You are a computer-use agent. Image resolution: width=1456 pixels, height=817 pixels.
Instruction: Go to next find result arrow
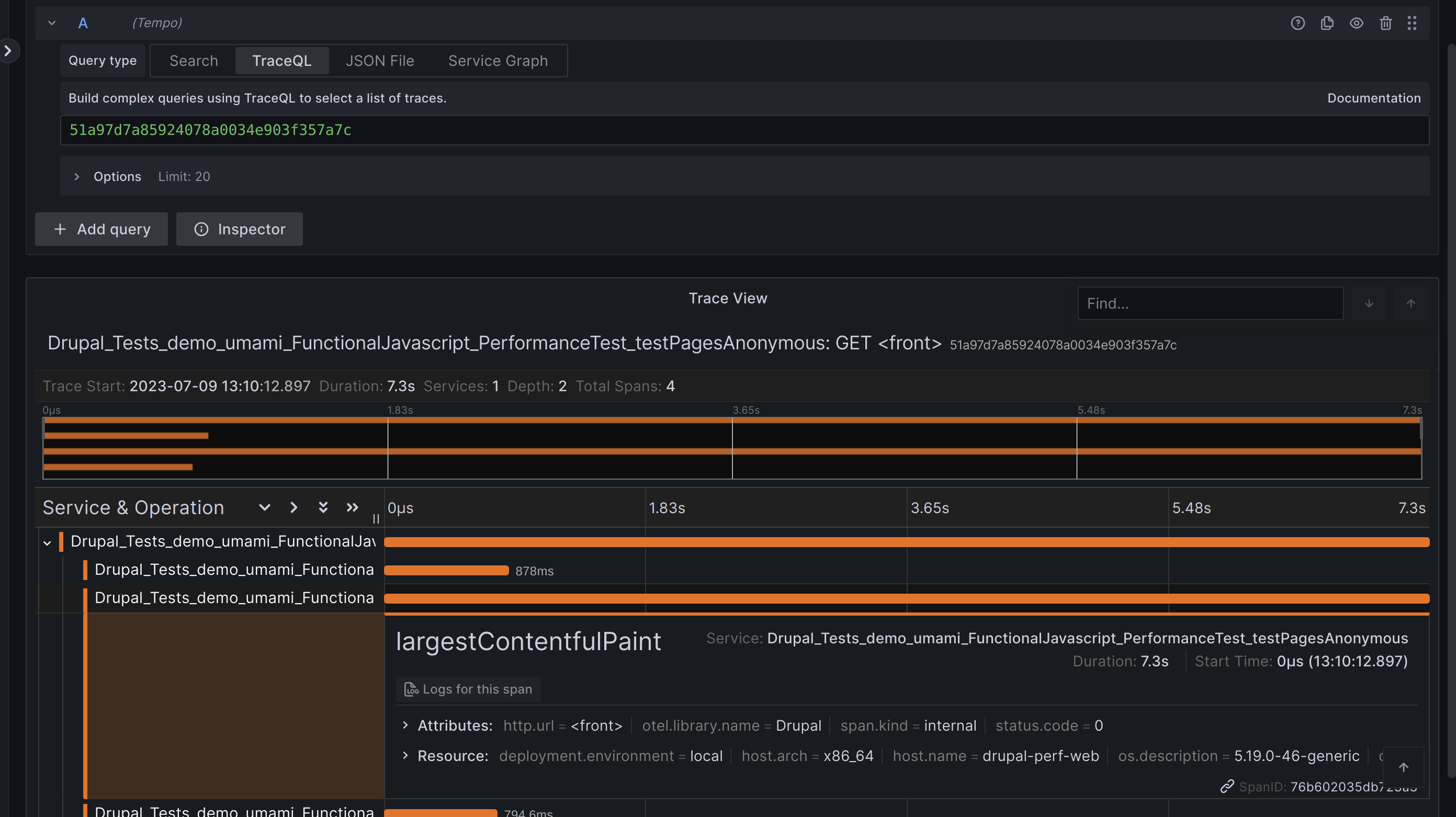[x=1369, y=303]
